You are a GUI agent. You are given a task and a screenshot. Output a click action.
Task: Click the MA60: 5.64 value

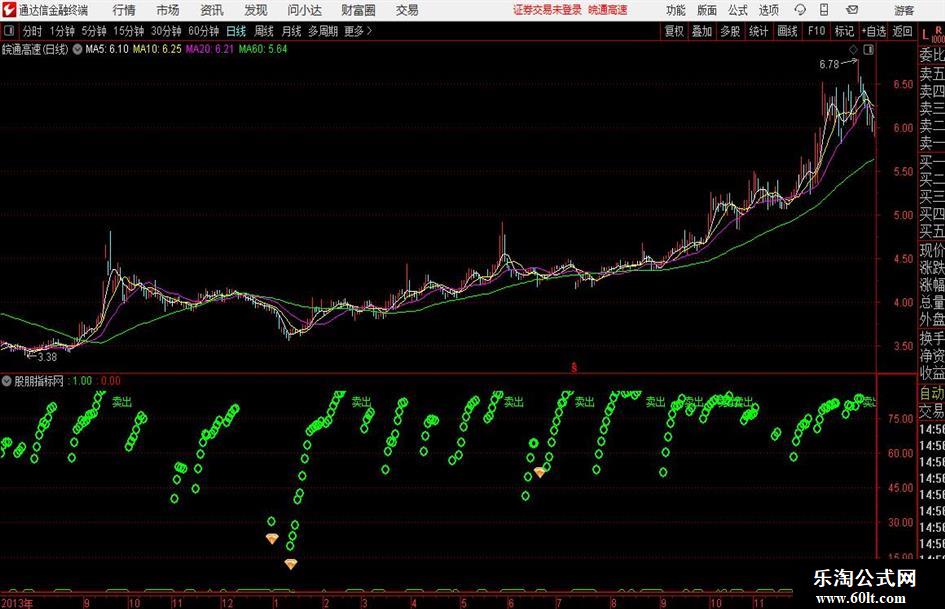coord(263,49)
